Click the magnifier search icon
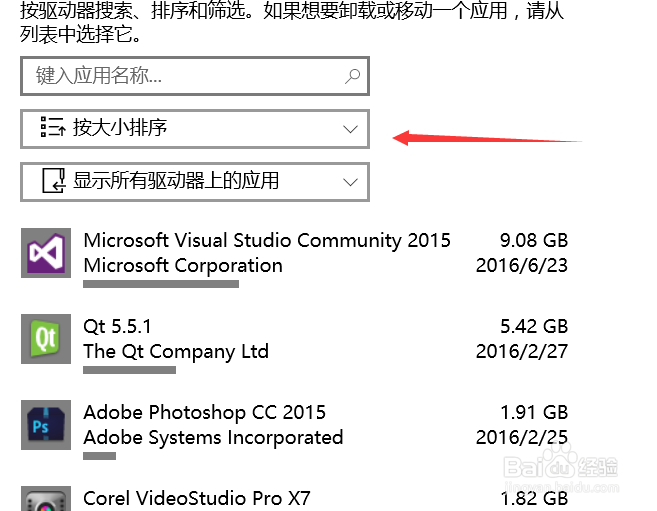Screen dimensions: 657x511 pos(352,76)
